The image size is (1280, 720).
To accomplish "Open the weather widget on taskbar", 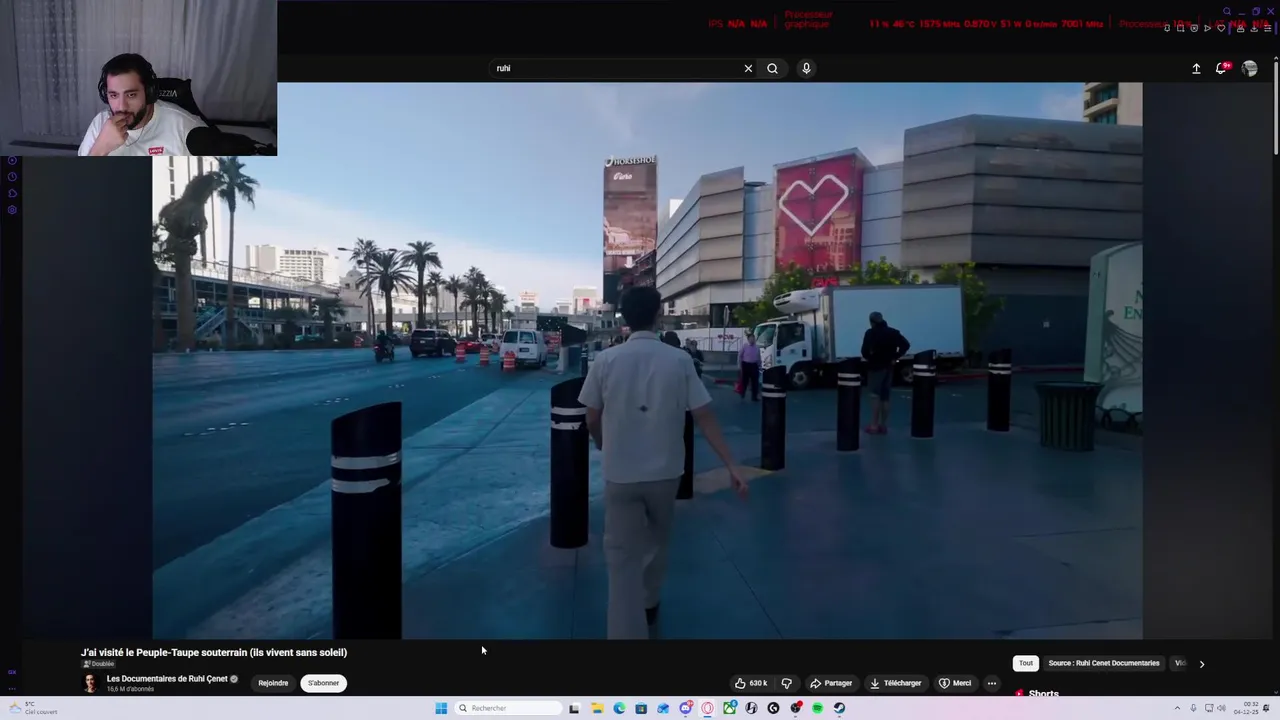I will (x=34, y=708).
